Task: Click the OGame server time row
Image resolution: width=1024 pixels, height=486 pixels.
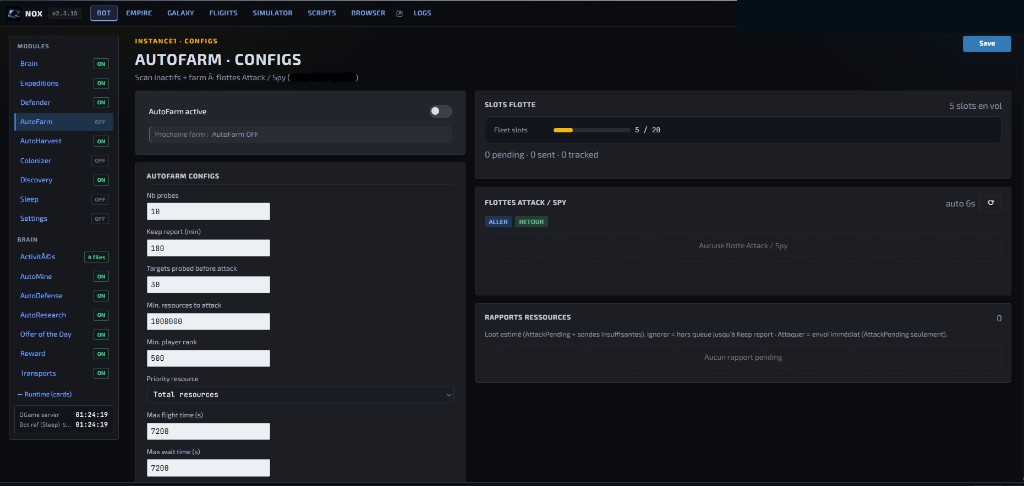Action: [x=63, y=415]
